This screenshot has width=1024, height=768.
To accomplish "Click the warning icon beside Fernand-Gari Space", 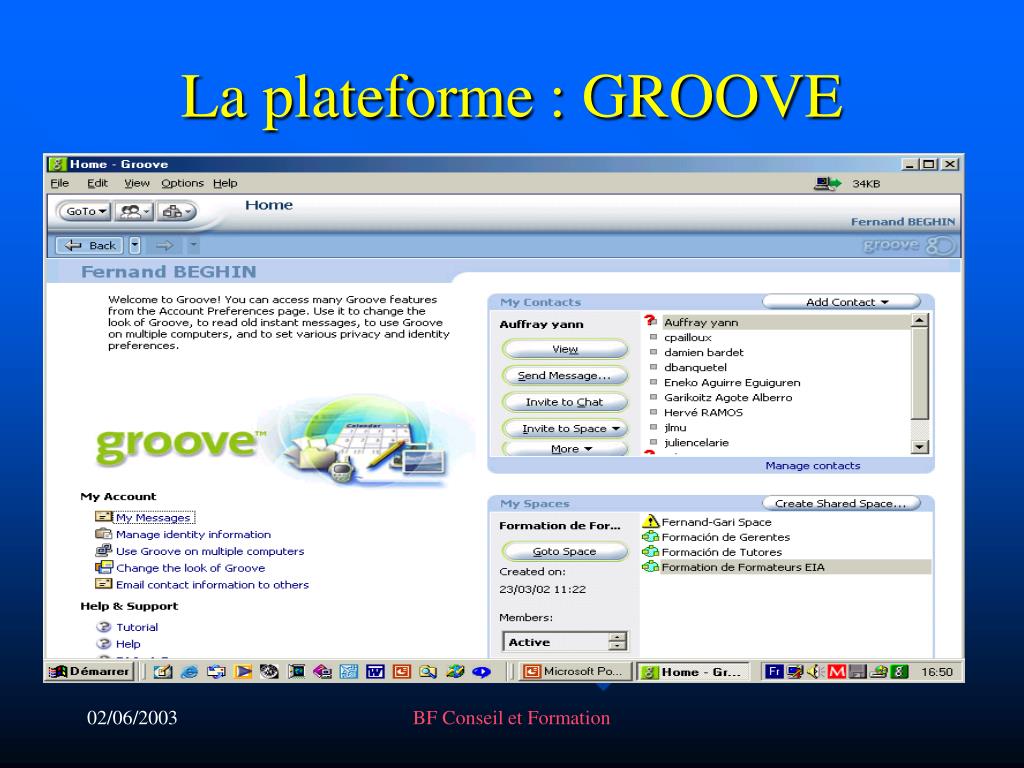I will pos(650,521).
